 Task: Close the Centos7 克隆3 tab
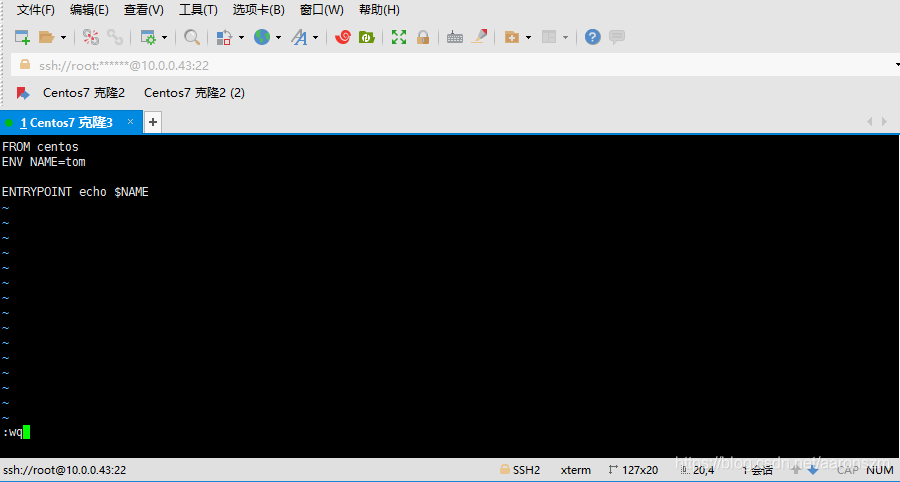pos(130,122)
